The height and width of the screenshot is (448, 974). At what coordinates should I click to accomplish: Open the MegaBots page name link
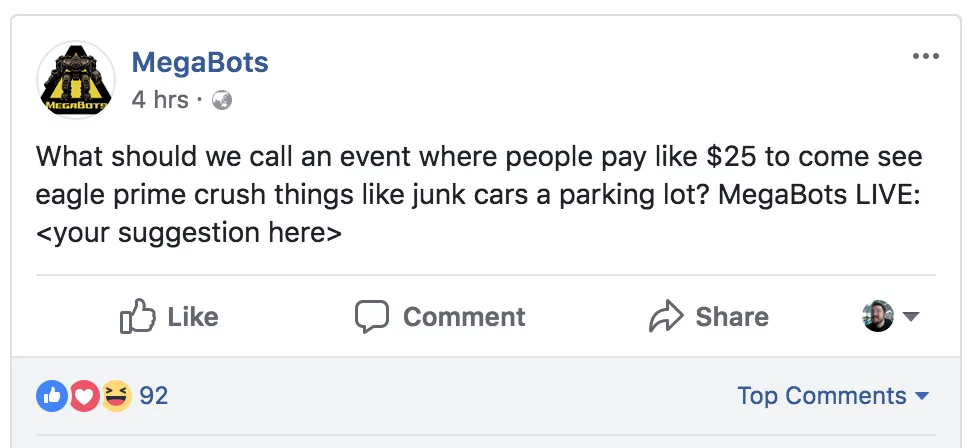click(x=200, y=63)
